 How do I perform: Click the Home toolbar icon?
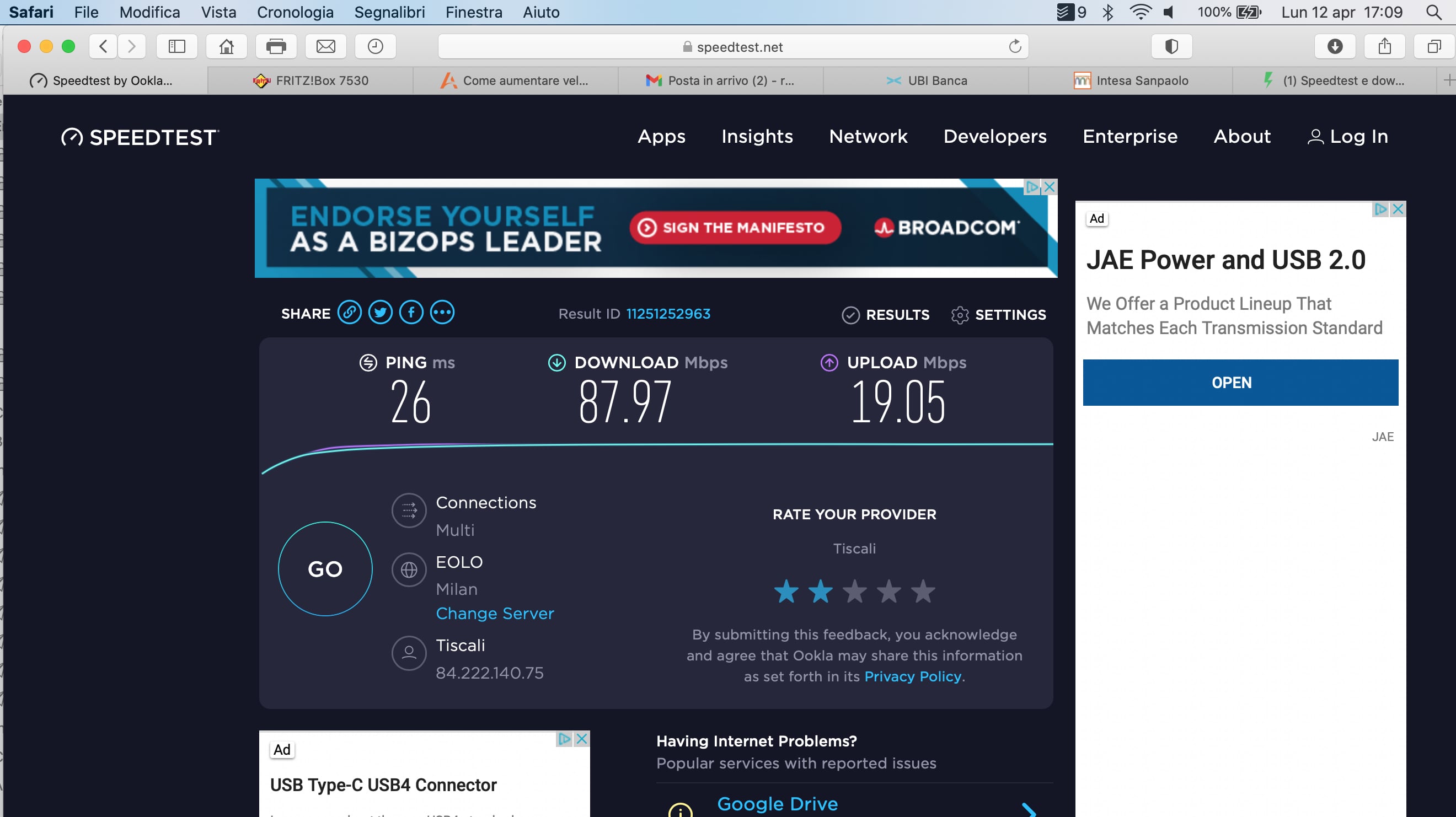(x=227, y=46)
